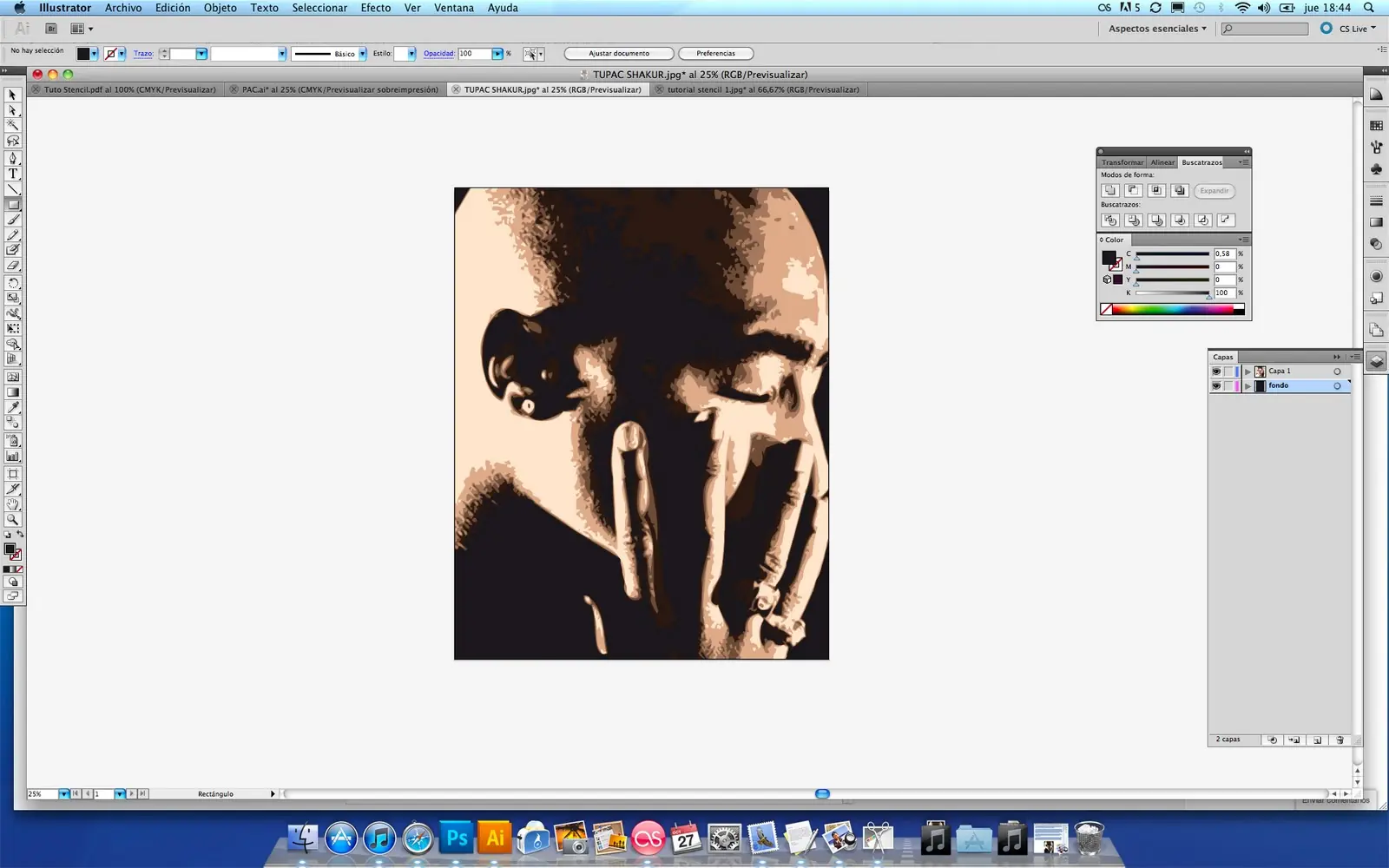This screenshot has height=868, width=1389.
Task: Choose the Magic Wand tool
Action: 12,125
